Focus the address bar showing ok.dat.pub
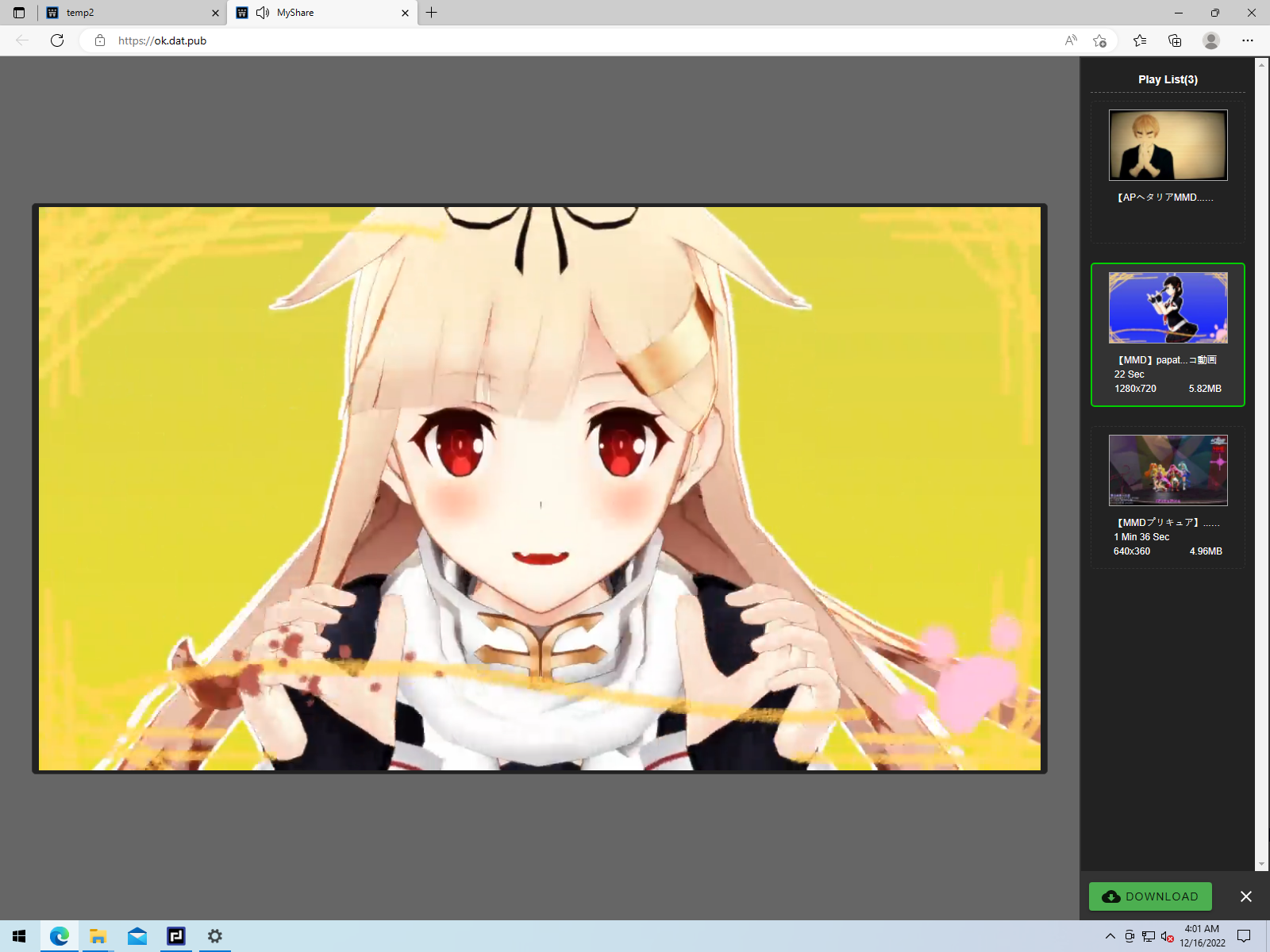Image resolution: width=1270 pixels, height=952 pixels. (x=587, y=40)
